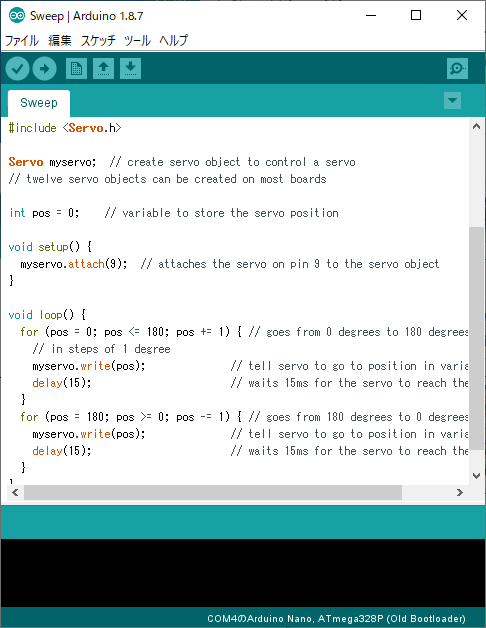Click the Arduino logo in title bar
Image resolution: width=486 pixels, height=628 pixels.
pyautogui.click(x=17, y=16)
